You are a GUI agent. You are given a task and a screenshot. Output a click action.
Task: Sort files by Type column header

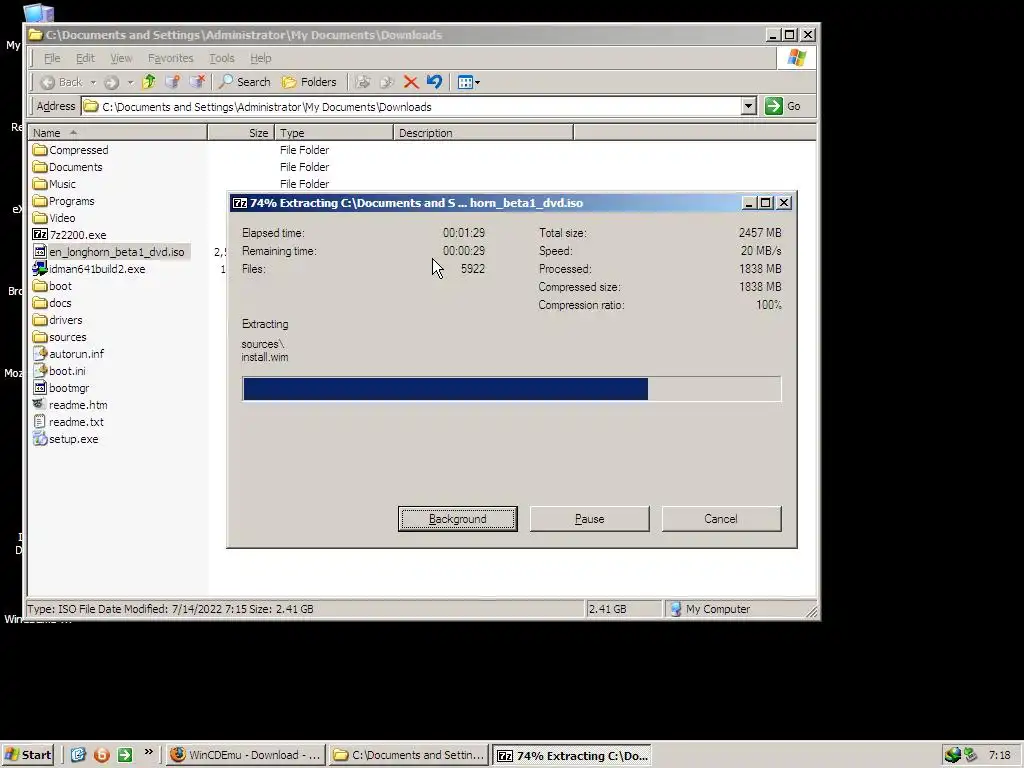(x=334, y=133)
